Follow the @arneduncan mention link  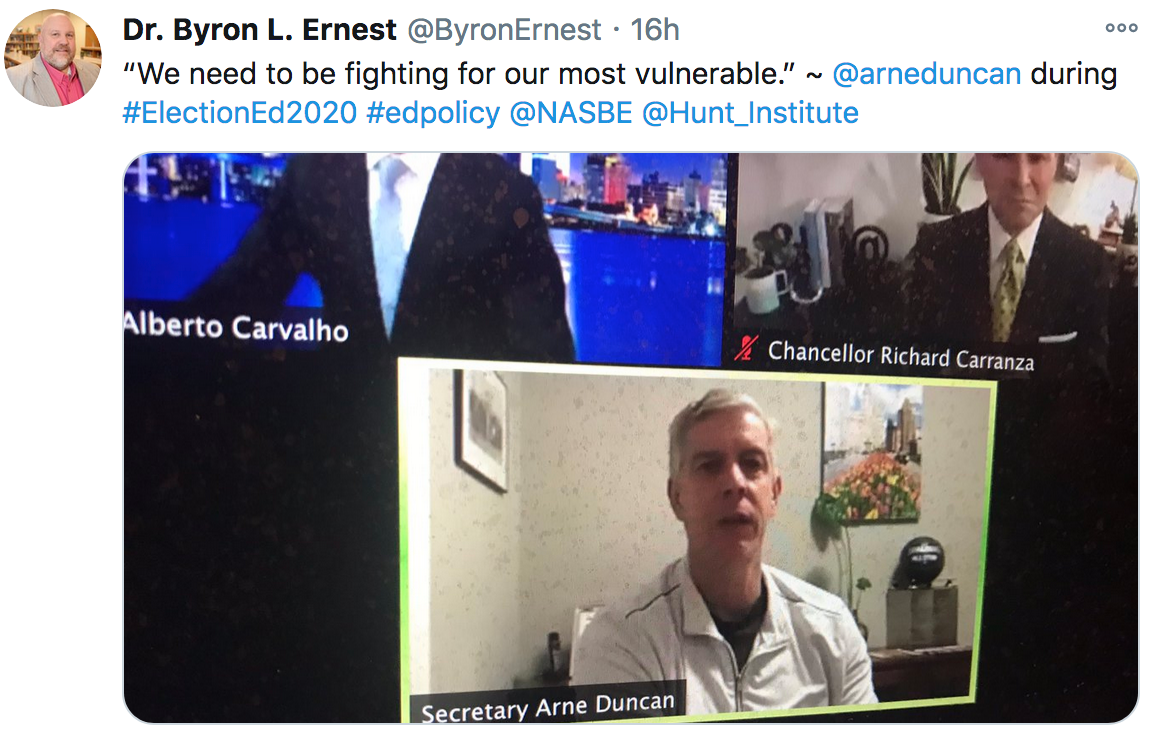click(x=926, y=74)
